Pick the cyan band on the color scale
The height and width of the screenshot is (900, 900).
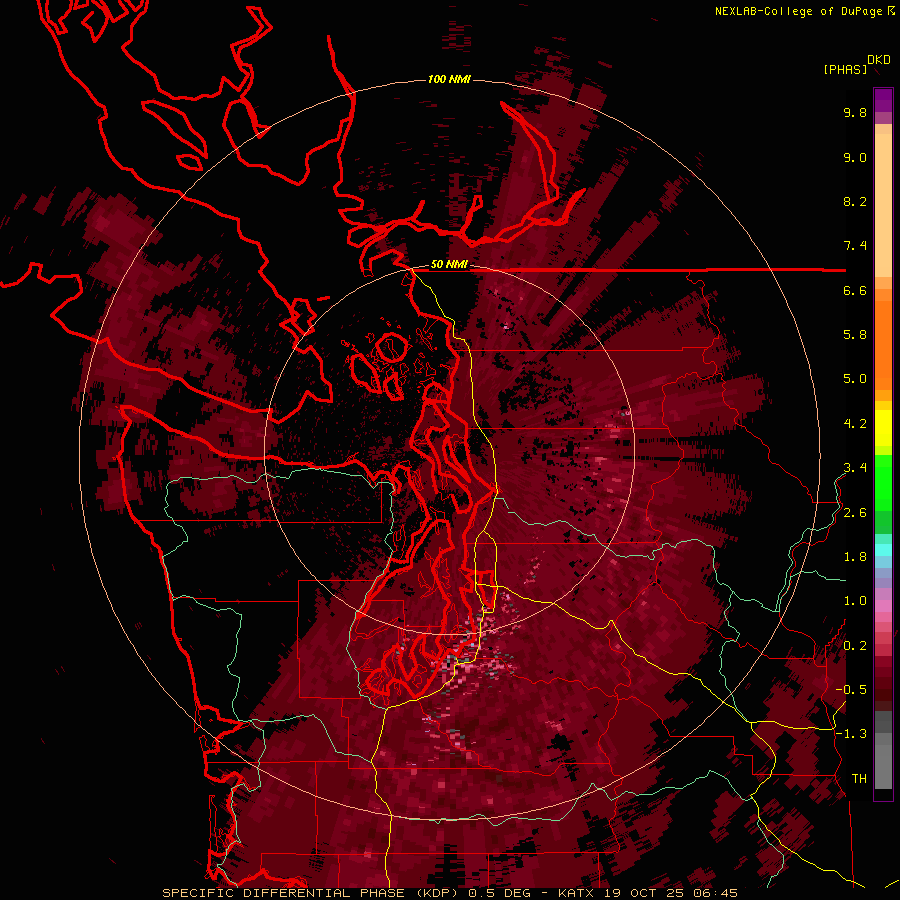tap(883, 550)
